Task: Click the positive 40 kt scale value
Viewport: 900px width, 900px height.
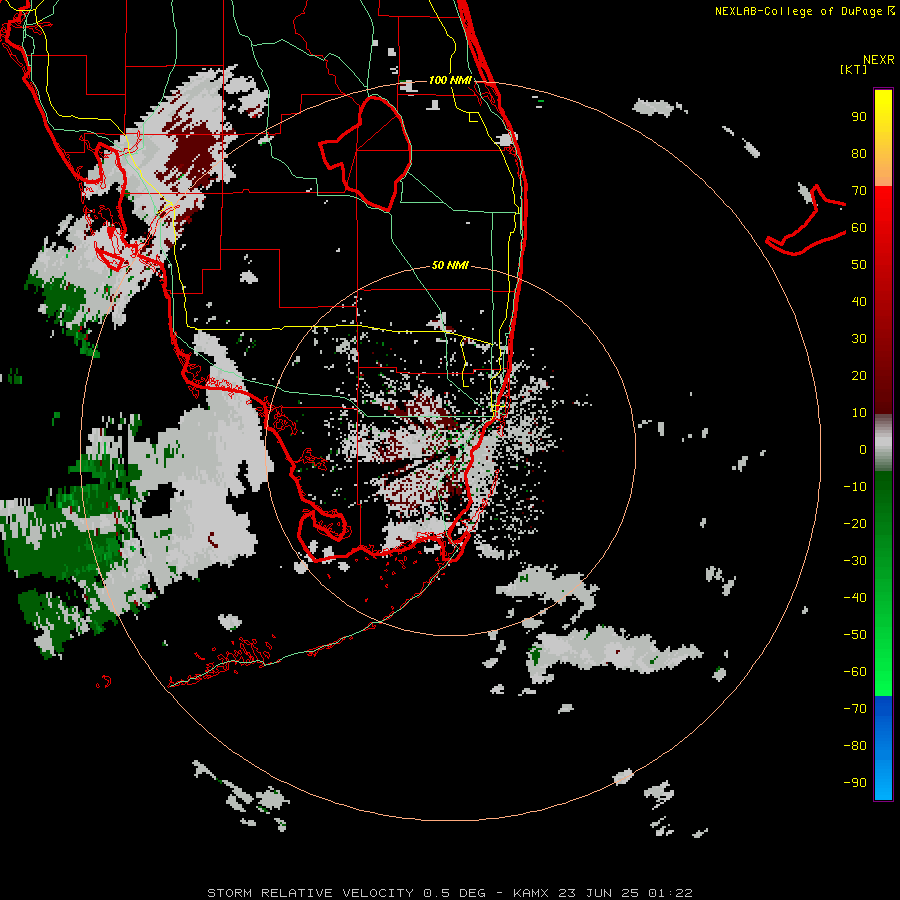Action: (859, 302)
